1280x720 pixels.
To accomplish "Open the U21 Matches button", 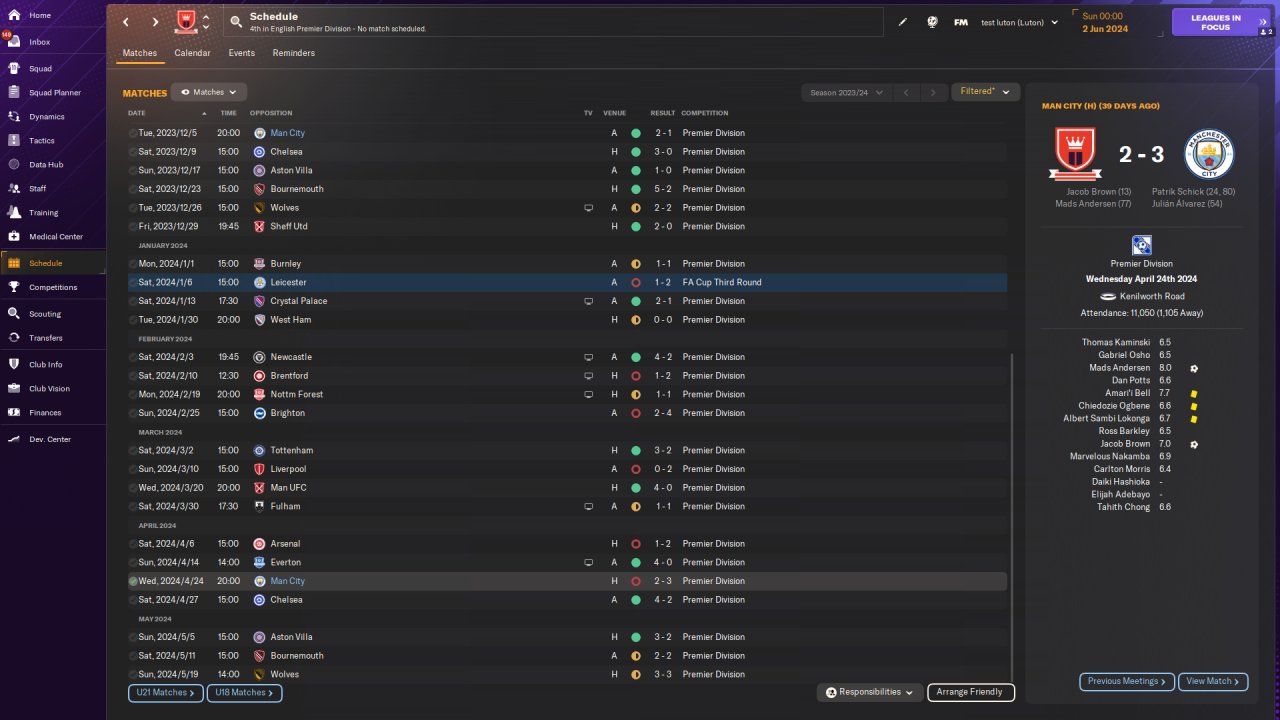I will pyautogui.click(x=165, y=692).
